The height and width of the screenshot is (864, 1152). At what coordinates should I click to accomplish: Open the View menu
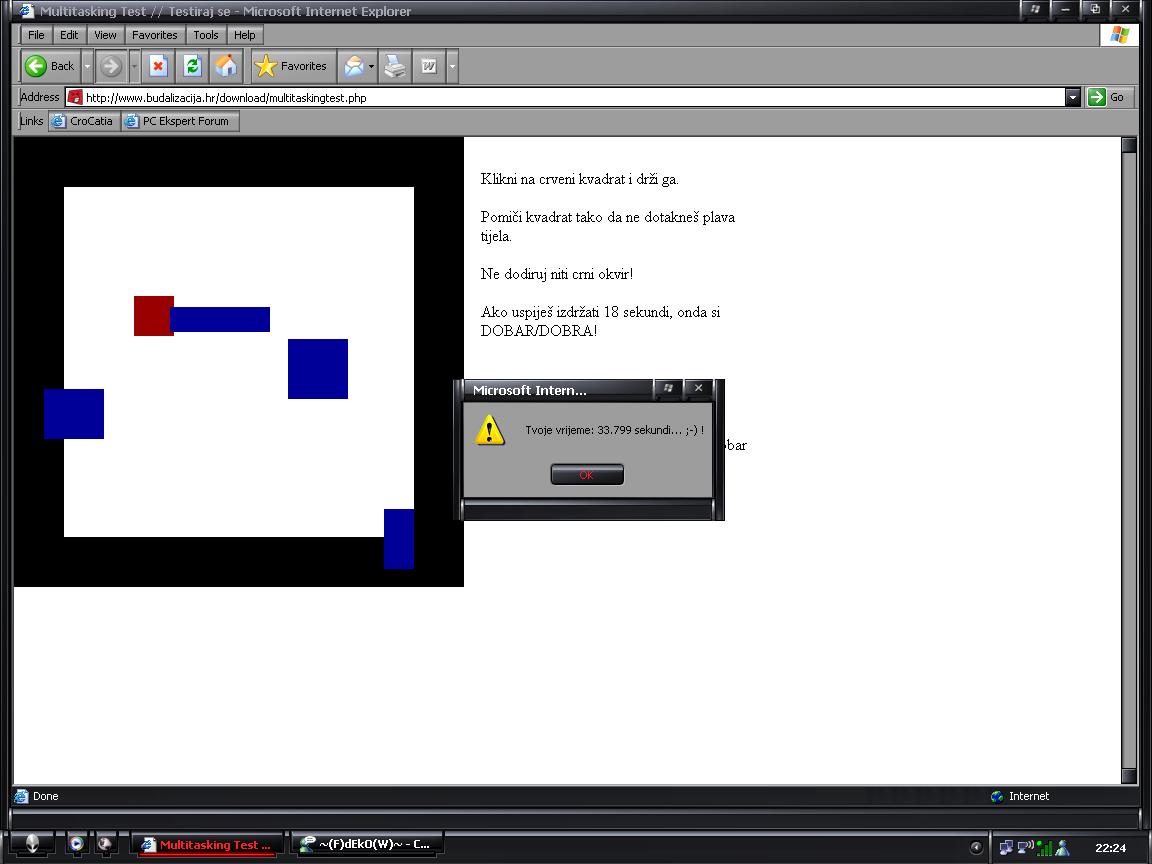pyautogui.click(x=105, y=35)
